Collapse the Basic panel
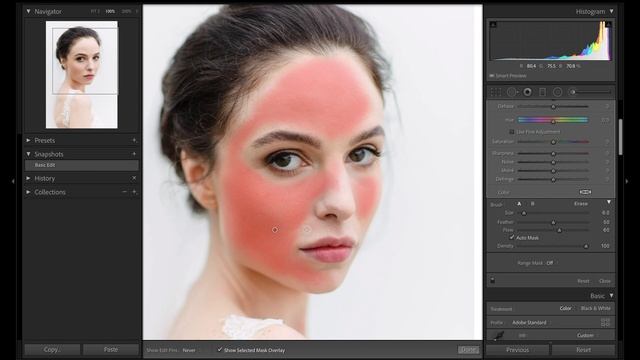Viewport: 640px width, 360px height. (x=611, y=296)
